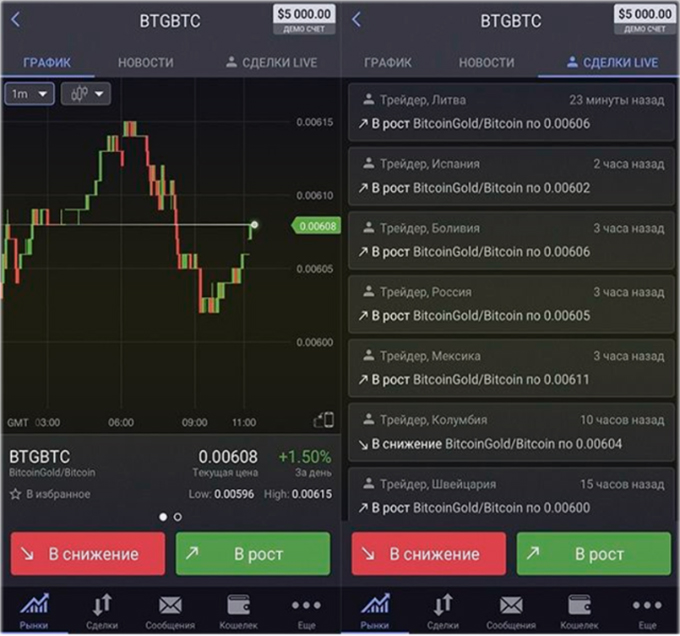Switch to ГРАФИК tab on right screen
This screenshot has height=636, width=680.
388,62
